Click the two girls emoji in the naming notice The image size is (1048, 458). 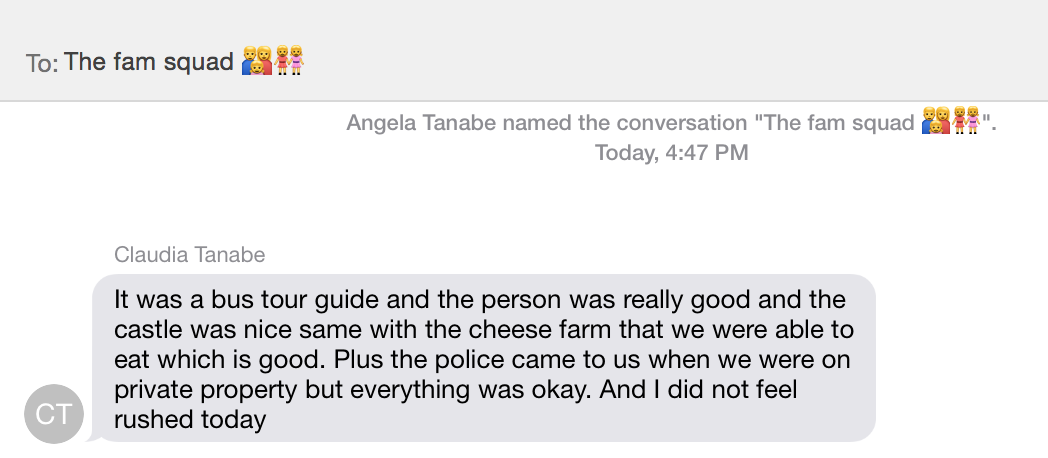[x=965, y=121]
